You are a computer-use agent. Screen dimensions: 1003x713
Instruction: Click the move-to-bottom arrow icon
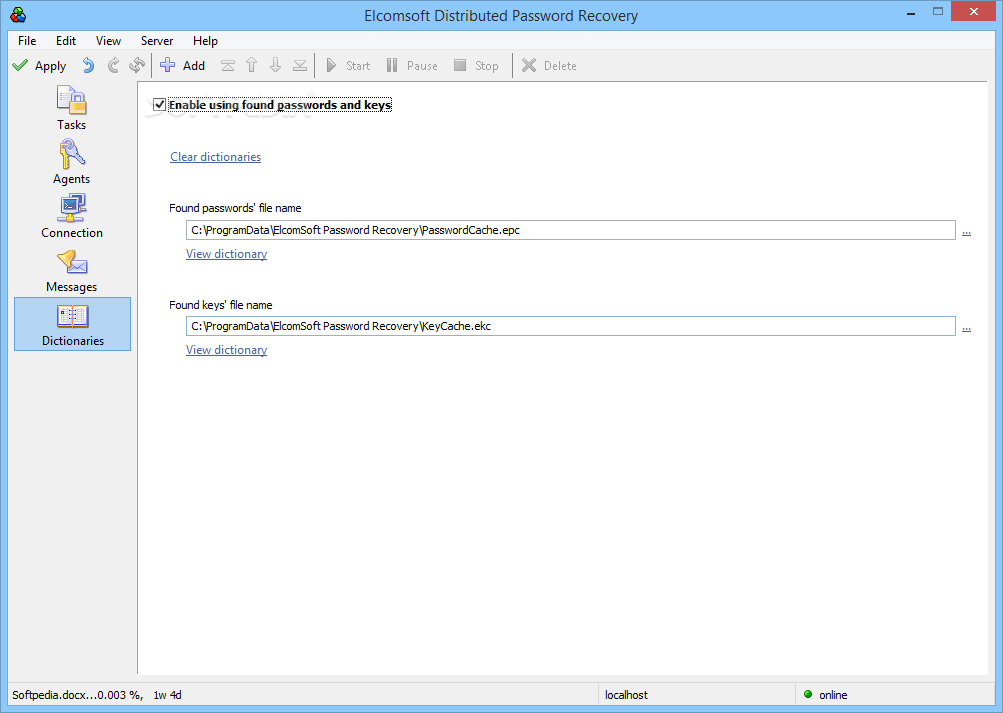coord(299,65)
